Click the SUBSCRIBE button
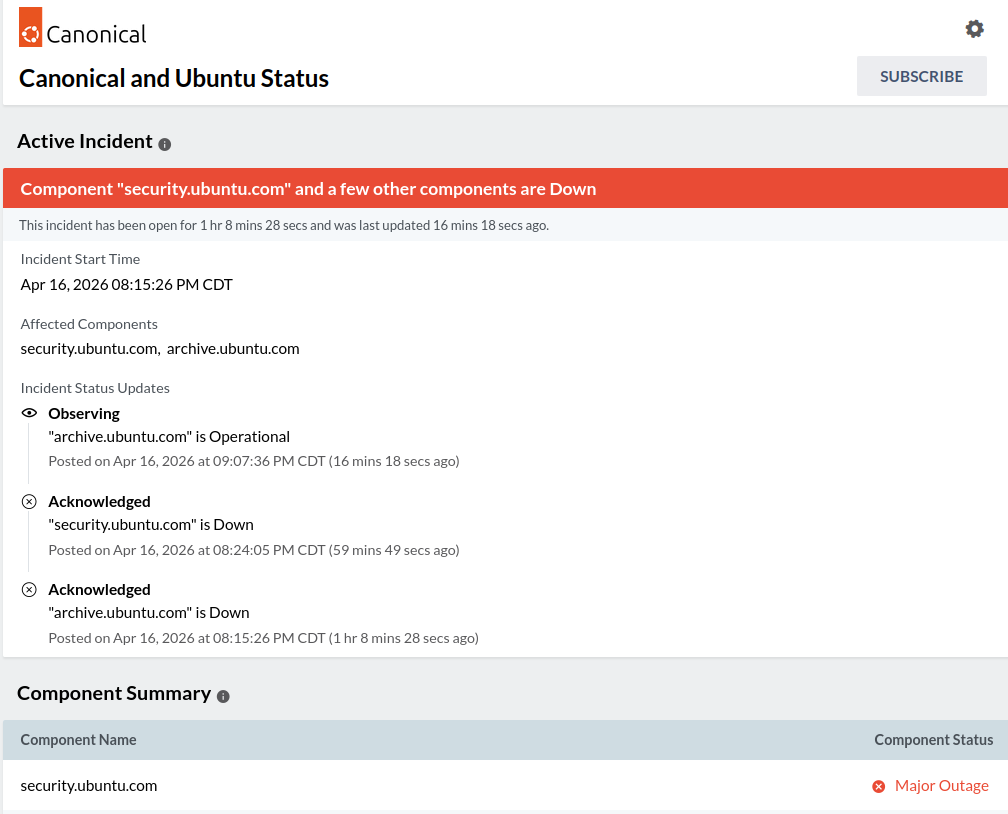This screenshot has width=1008, height=814. coord(921,76)
